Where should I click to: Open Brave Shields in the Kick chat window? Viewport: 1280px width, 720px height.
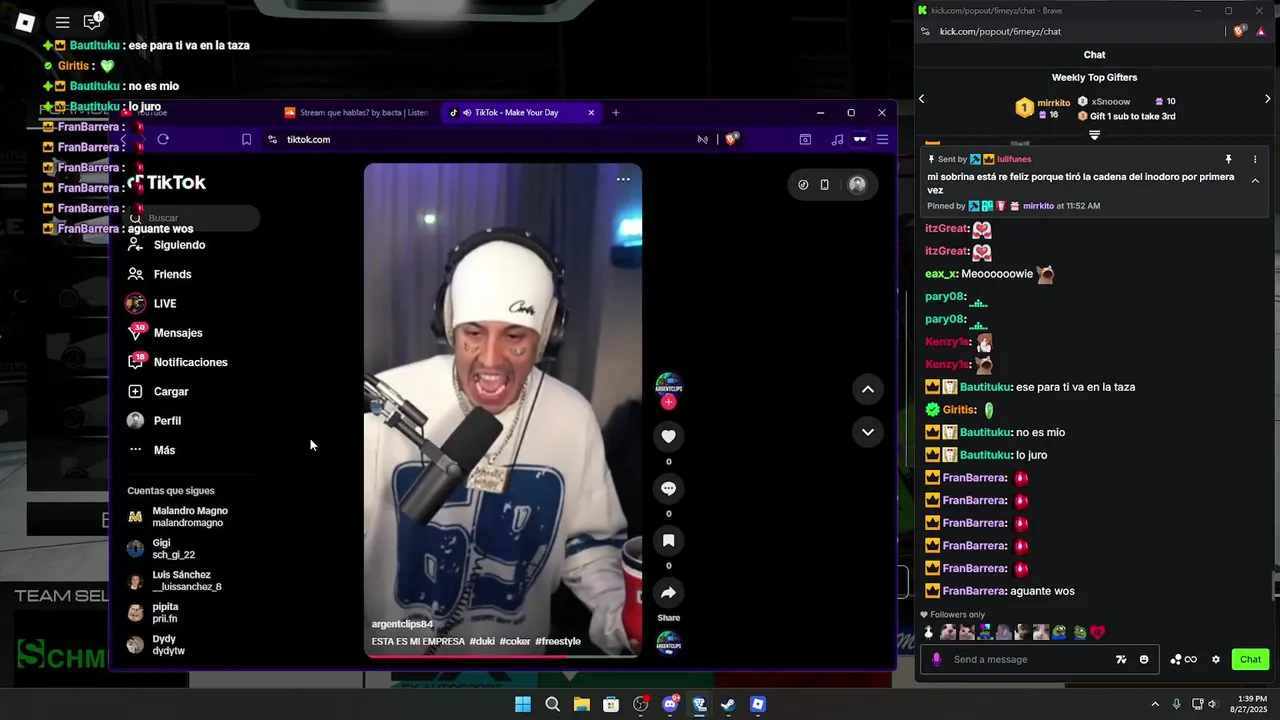pos(1240,31)
